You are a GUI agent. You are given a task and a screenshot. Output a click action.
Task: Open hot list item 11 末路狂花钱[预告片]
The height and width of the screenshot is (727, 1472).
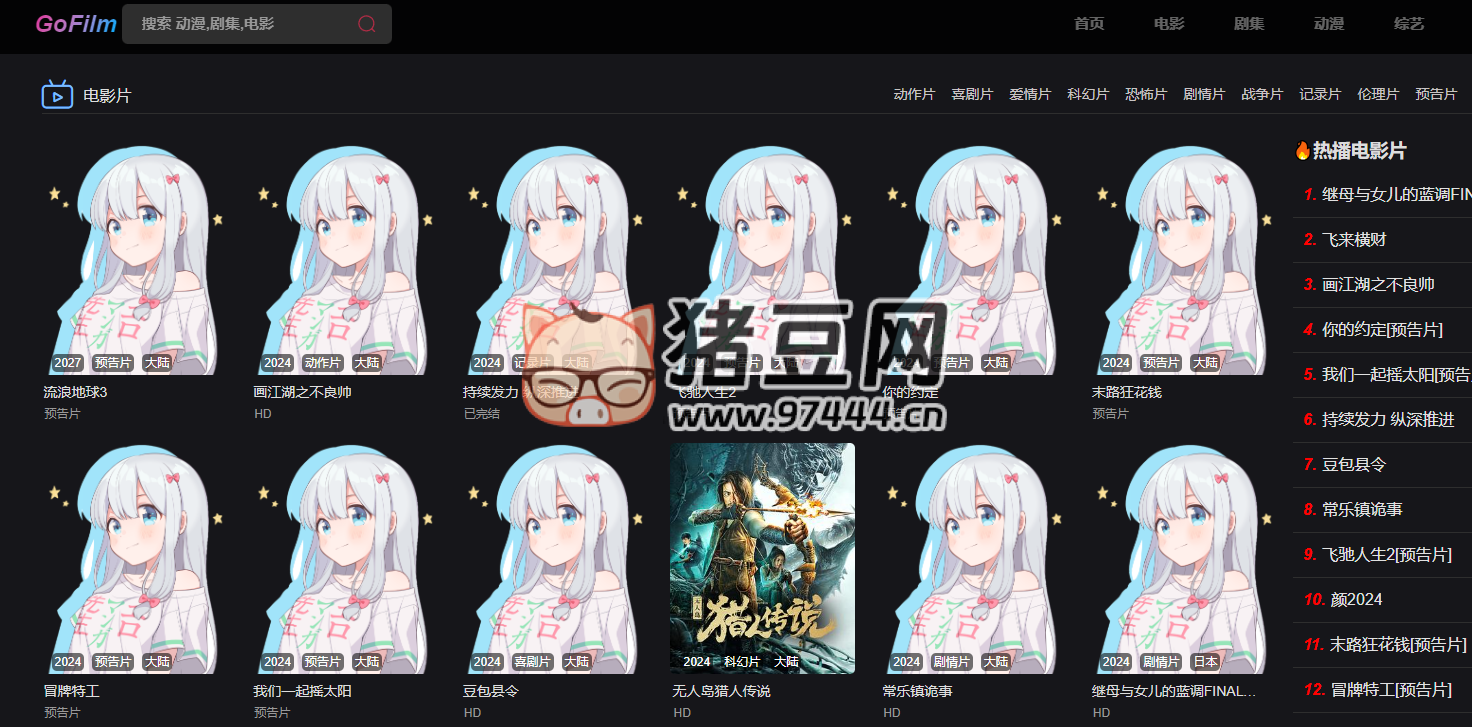tap(1382, 645)
